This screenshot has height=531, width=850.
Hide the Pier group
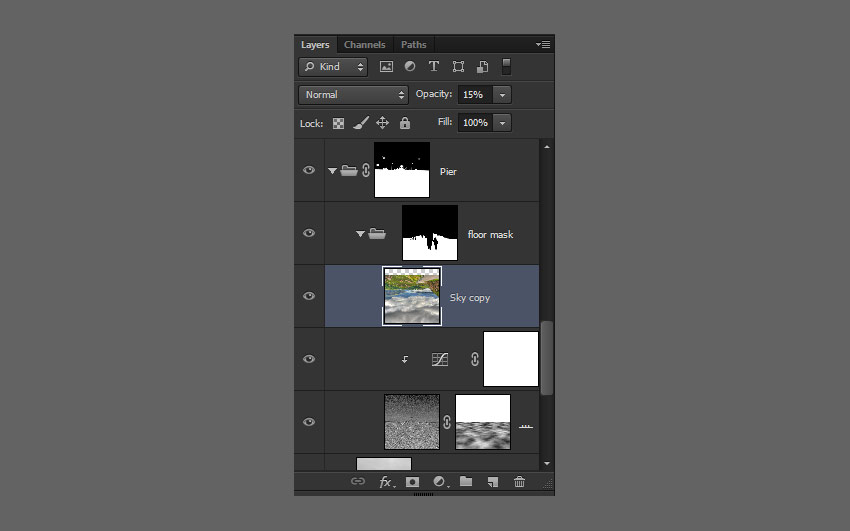click(x=309, y=170)
